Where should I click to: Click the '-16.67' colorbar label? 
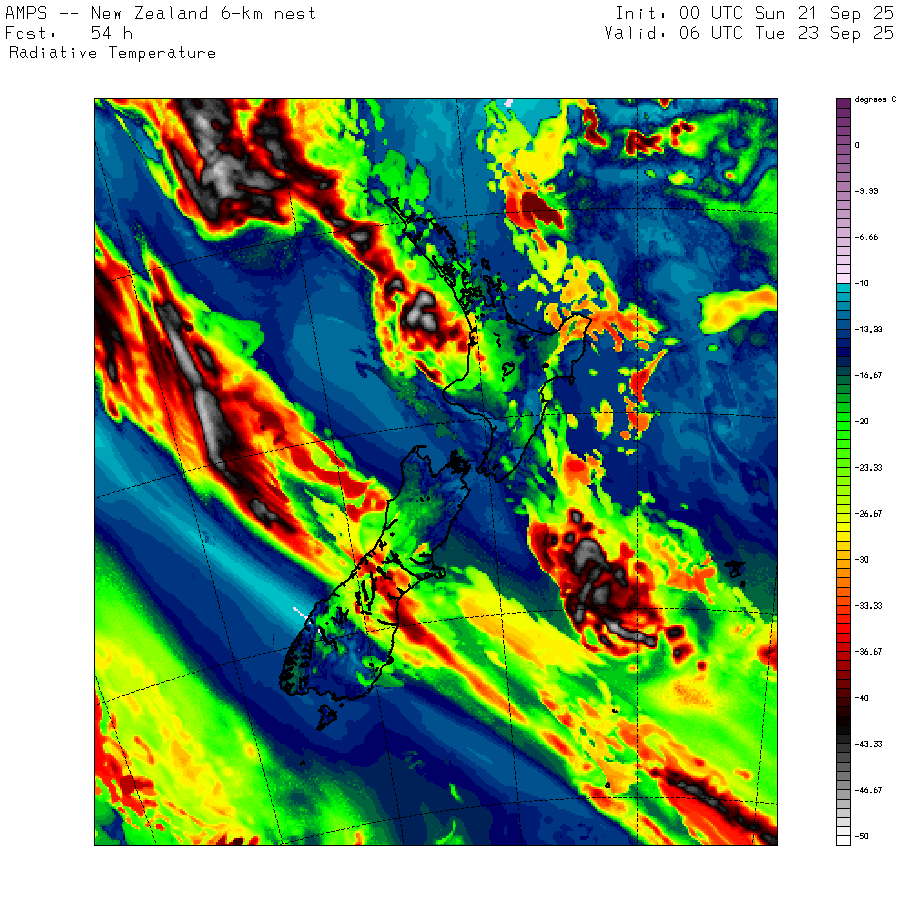click(x=868, y=375)
